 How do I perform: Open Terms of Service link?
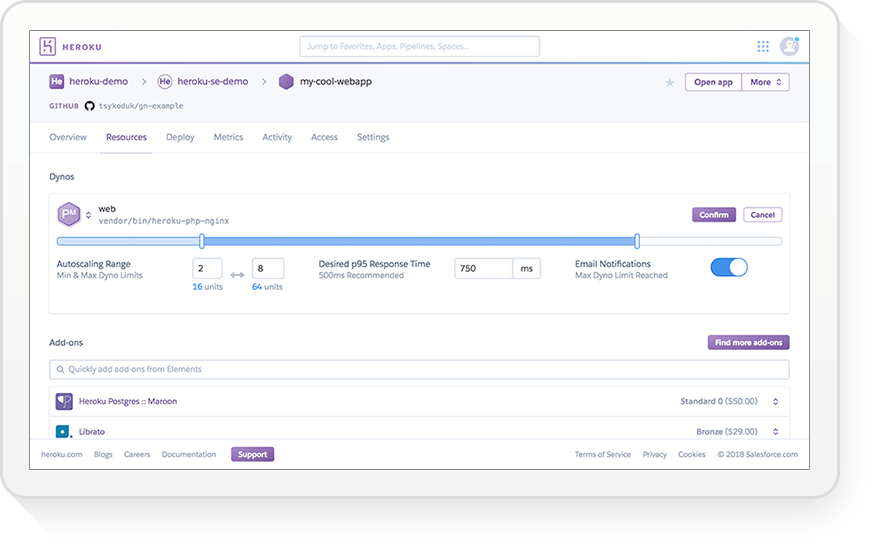click(x=603, y=455)
